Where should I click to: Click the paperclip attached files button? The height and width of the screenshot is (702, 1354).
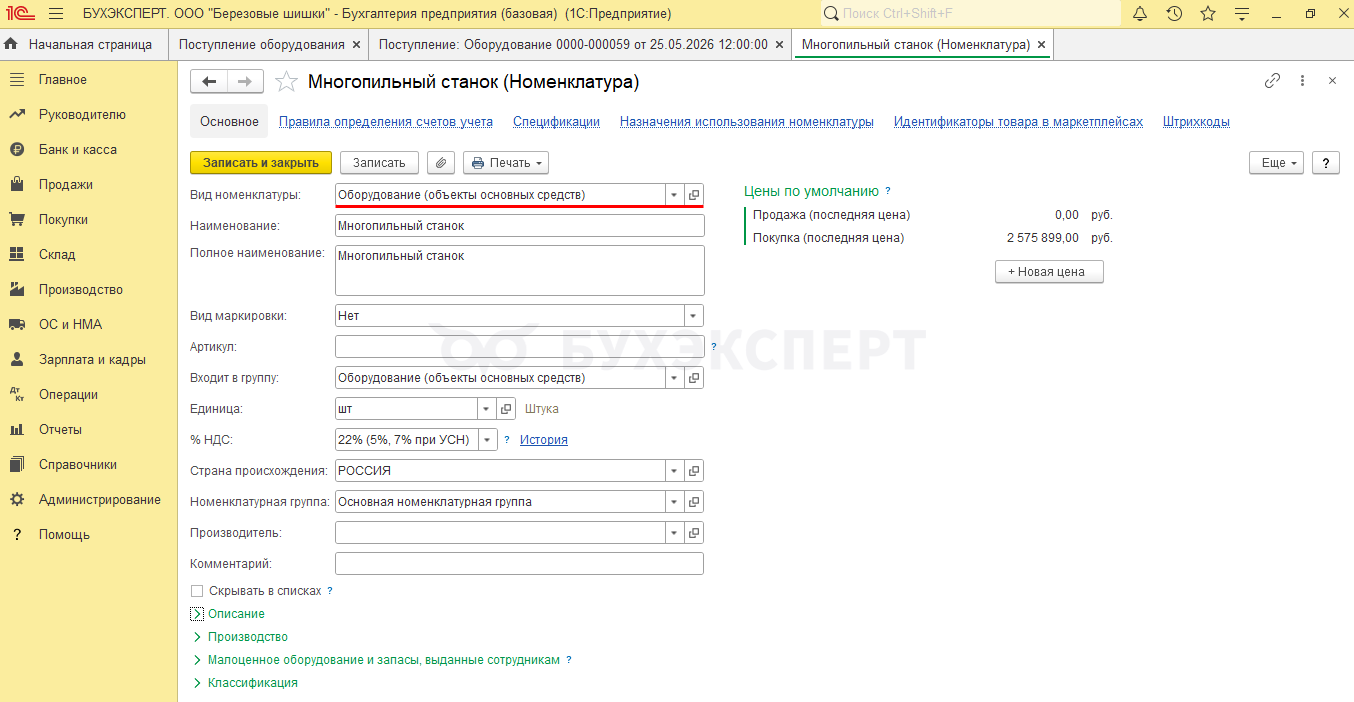coord(441,163)
